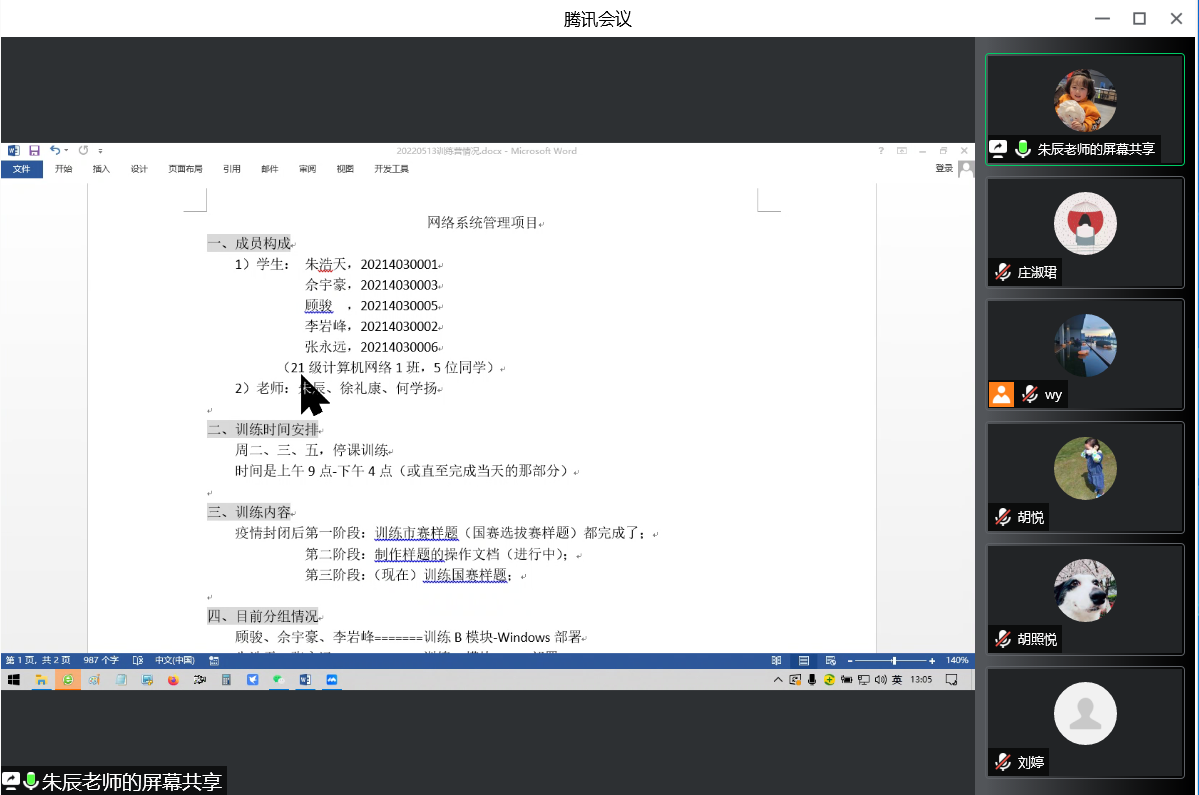Switch to the 页面布局 ribbon tab
The width and height of the screenshot is (1199, 795).
tap(185, 169)
